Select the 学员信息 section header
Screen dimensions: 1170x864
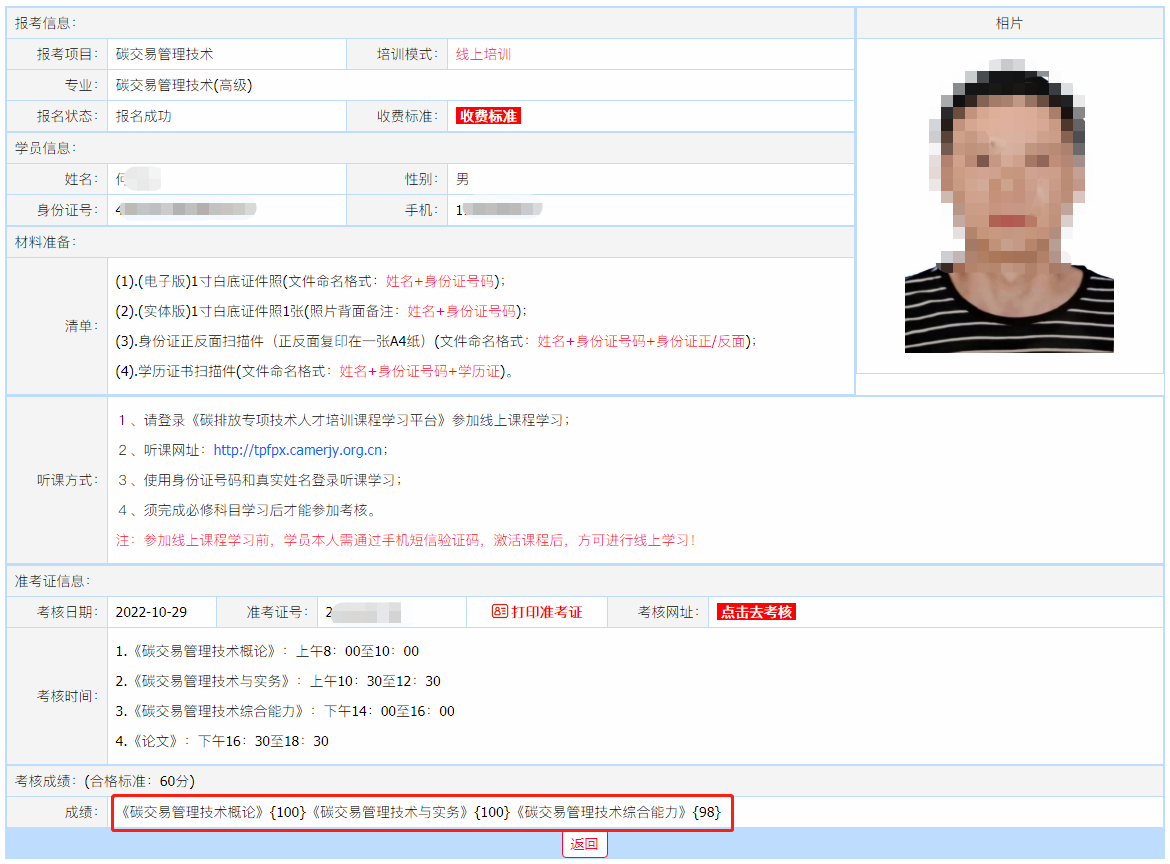tap(45, 148)
